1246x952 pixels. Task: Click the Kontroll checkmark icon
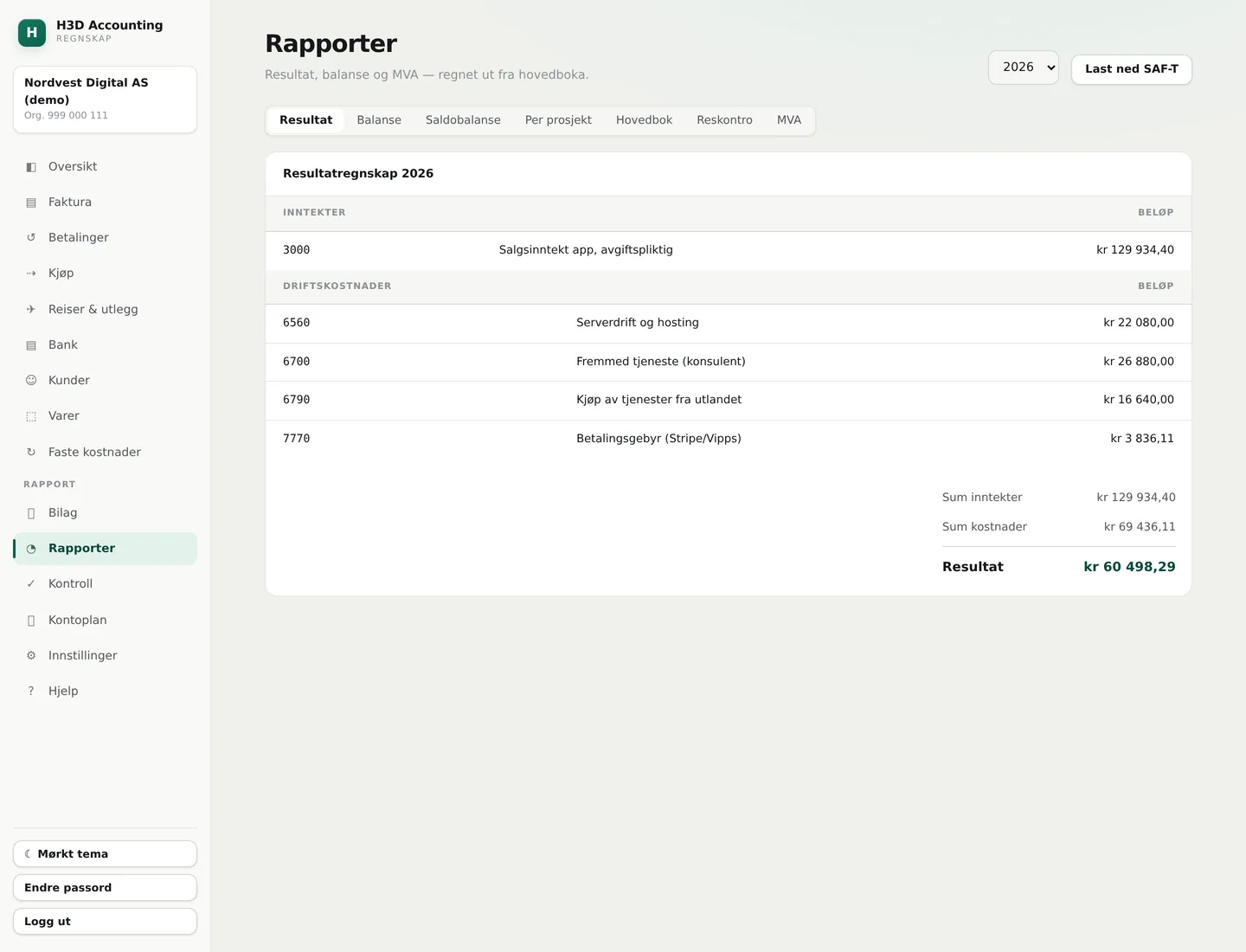point(31,584)
